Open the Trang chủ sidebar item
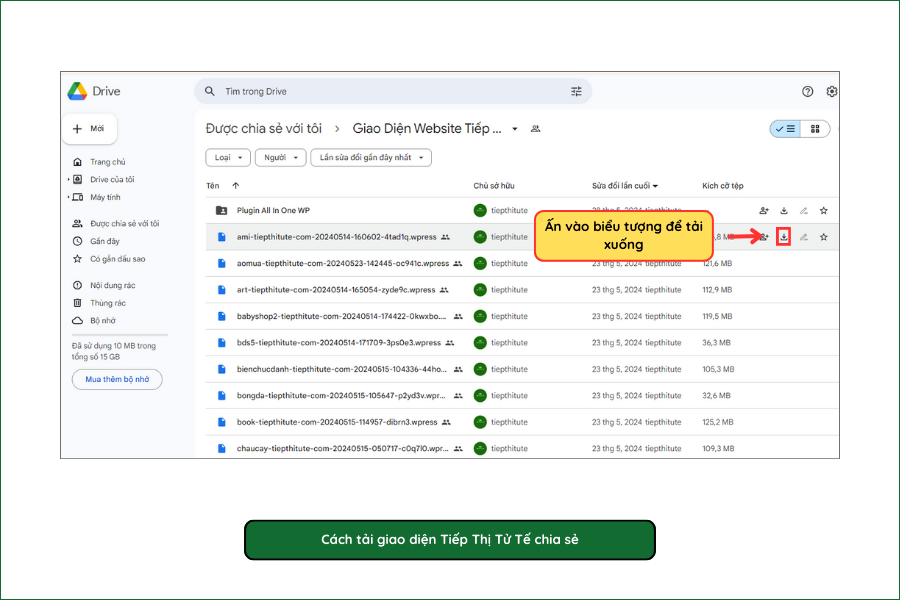 (x=107, y=162)
